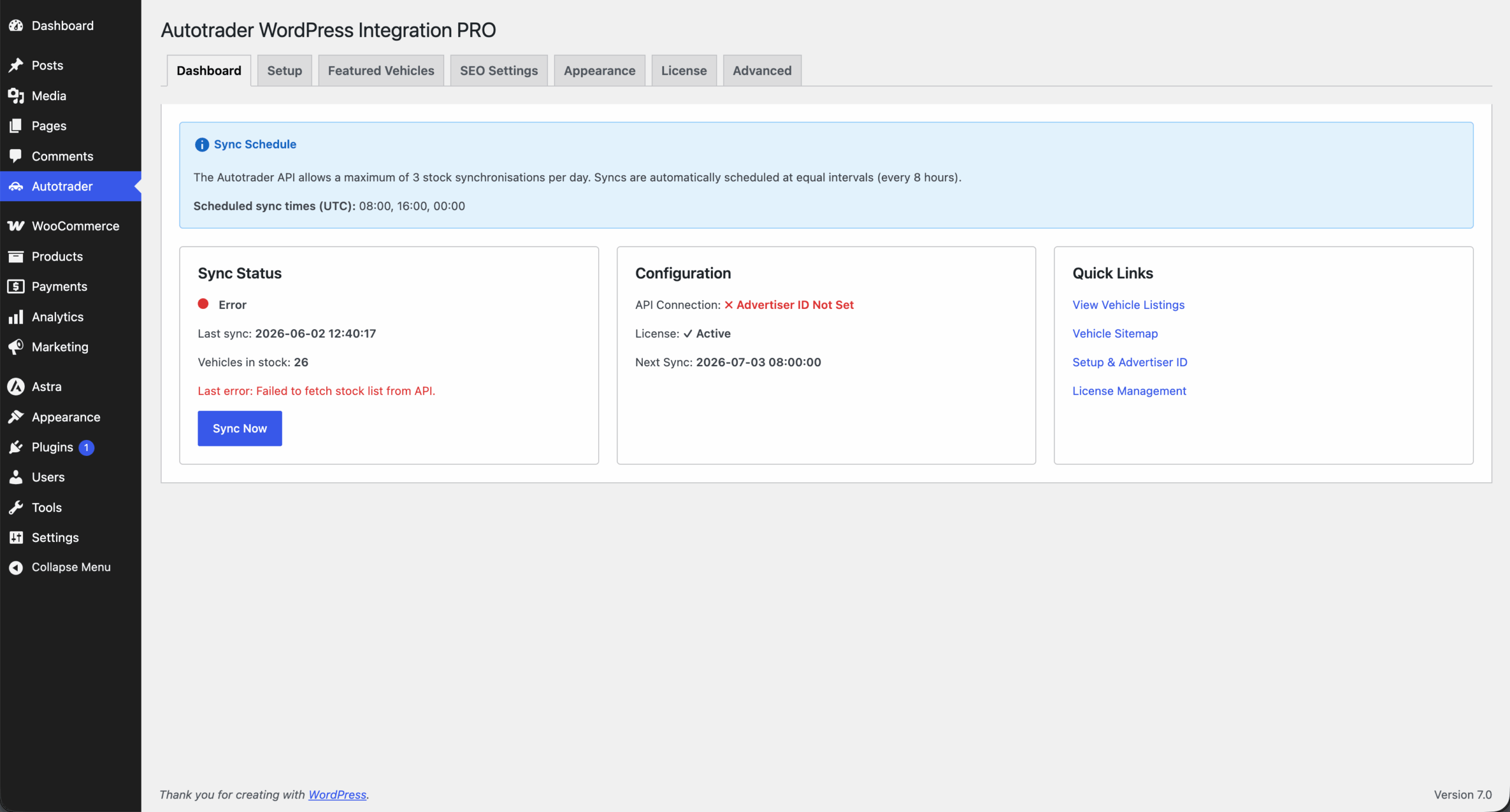Go to Tools in the sidebar
The width and height of the screenshot is (1510, 812).
pyautogui.click(x=71, y=507)
